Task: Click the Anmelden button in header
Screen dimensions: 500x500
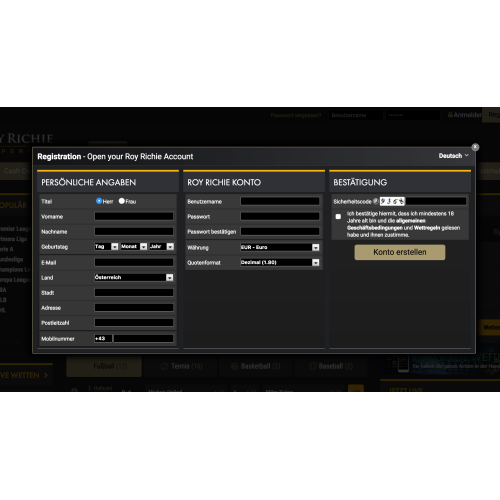Action: point(465,115)
